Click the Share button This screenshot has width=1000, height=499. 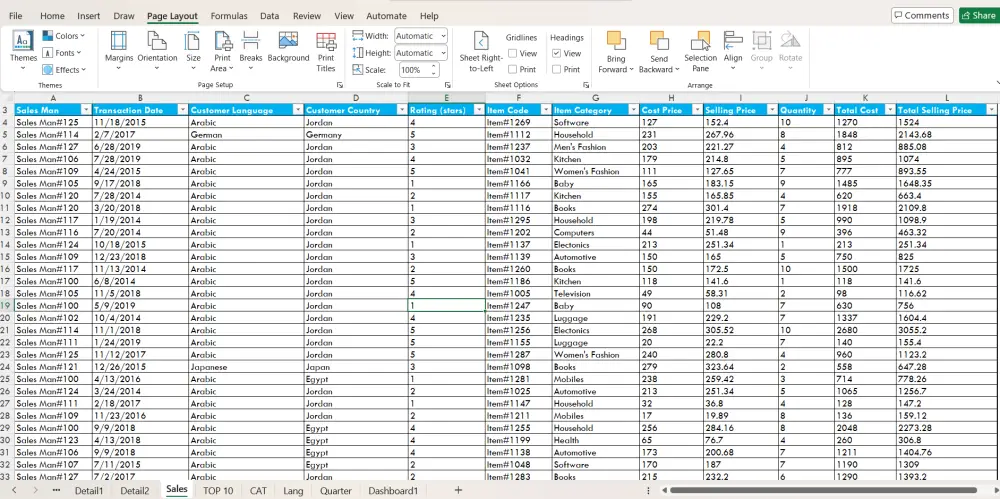pyautogui.click(x=978, y=15)
